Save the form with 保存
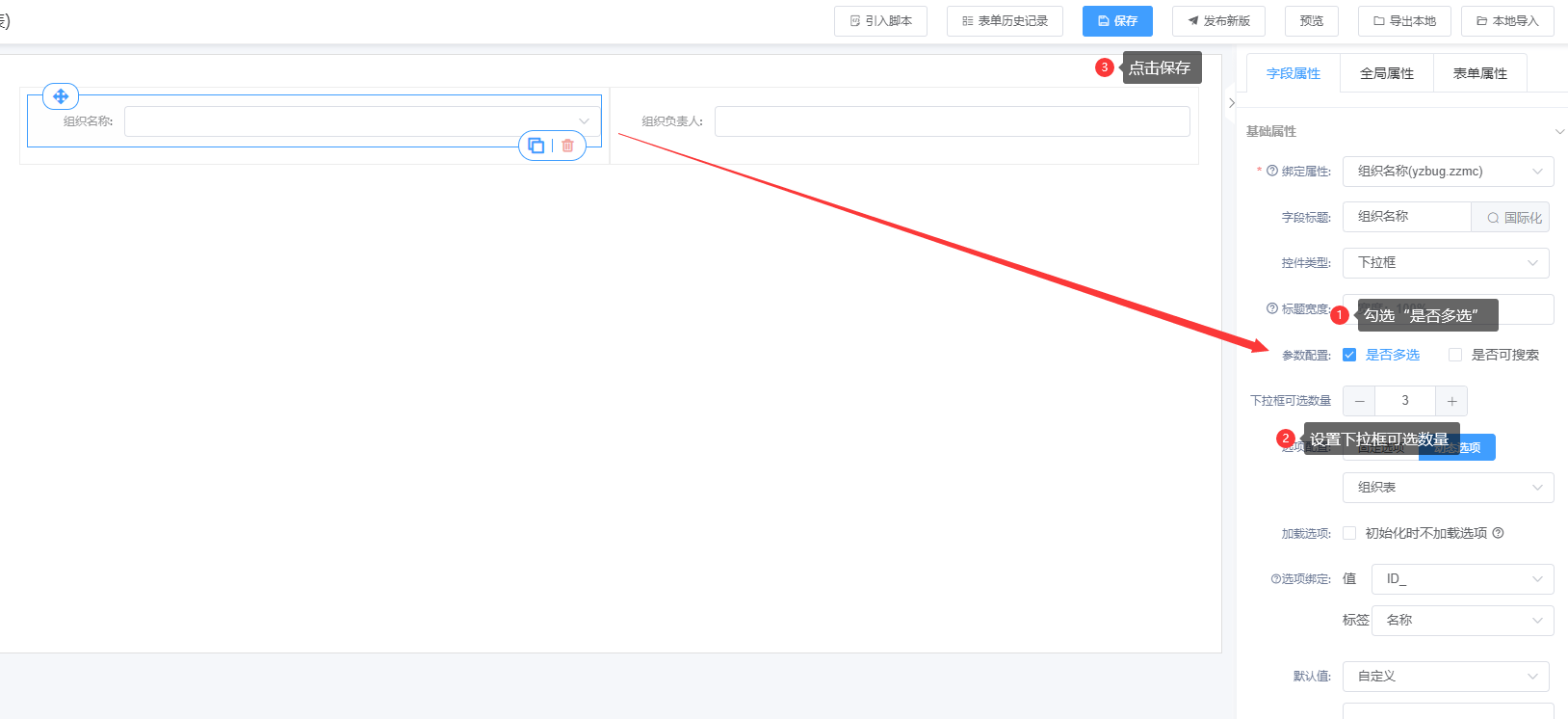Screen dimensions: 1568x719 click(x=1117, y=21)
